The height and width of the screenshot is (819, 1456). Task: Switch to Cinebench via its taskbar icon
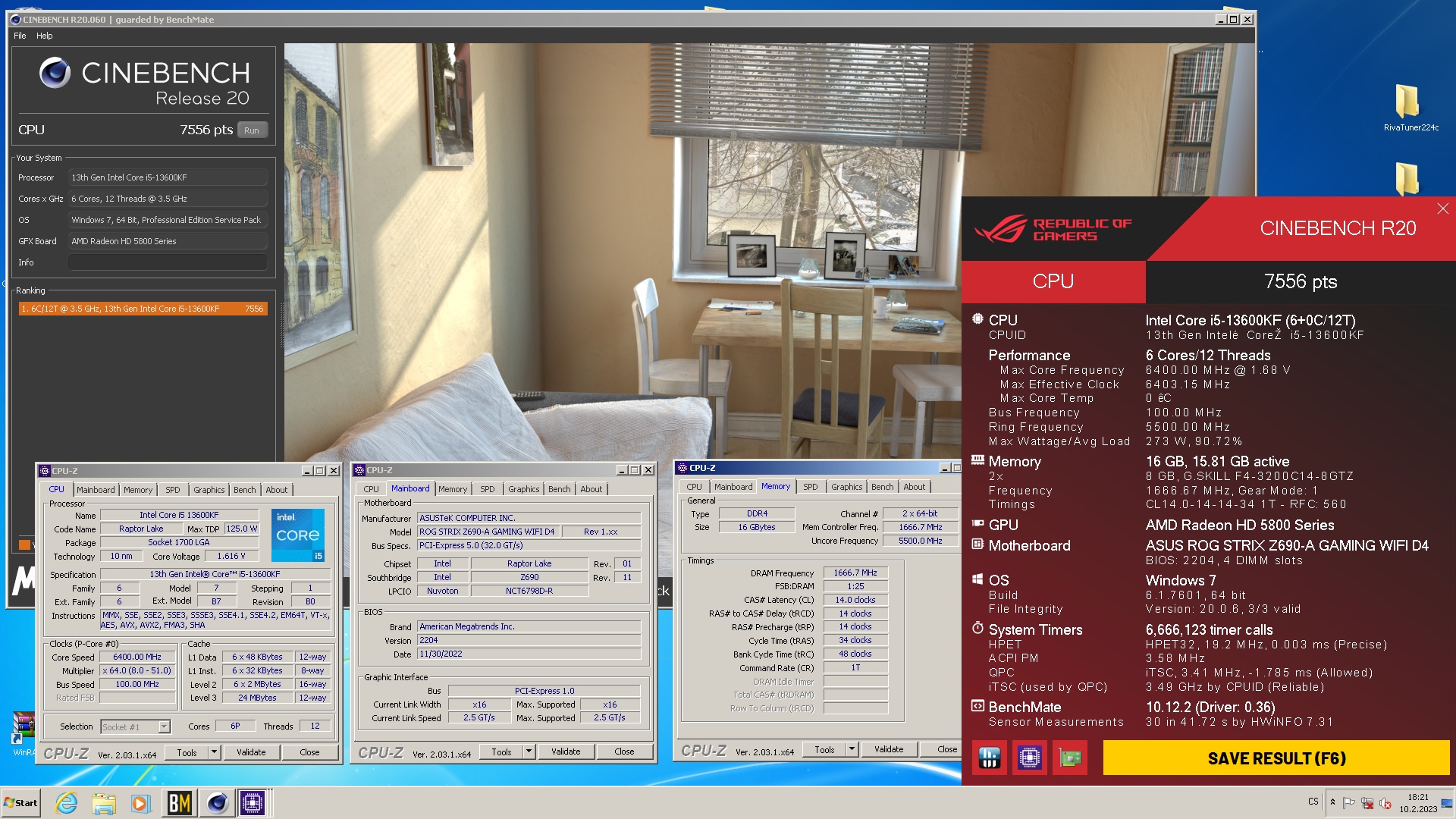tap(217, 803)
